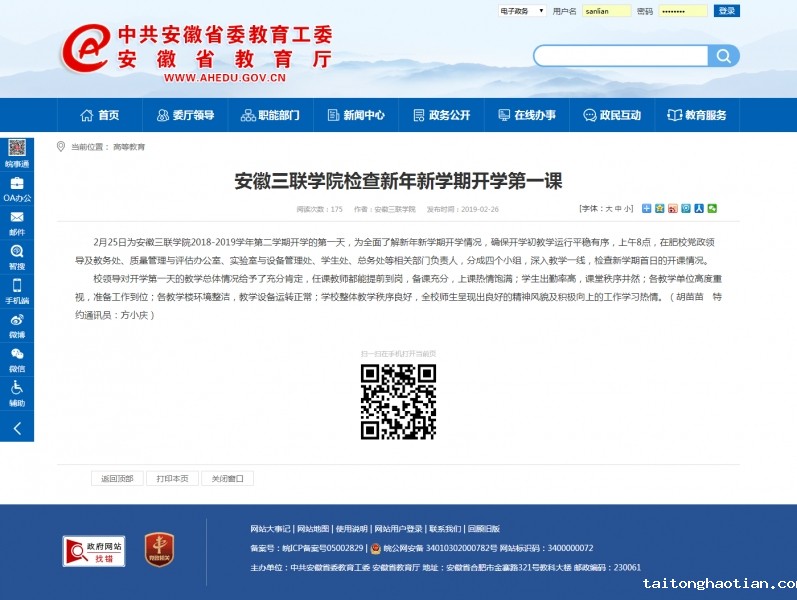Select the 手机端 mobile icon in sidebar
The image size is (797, 600).
click(17, 290)
